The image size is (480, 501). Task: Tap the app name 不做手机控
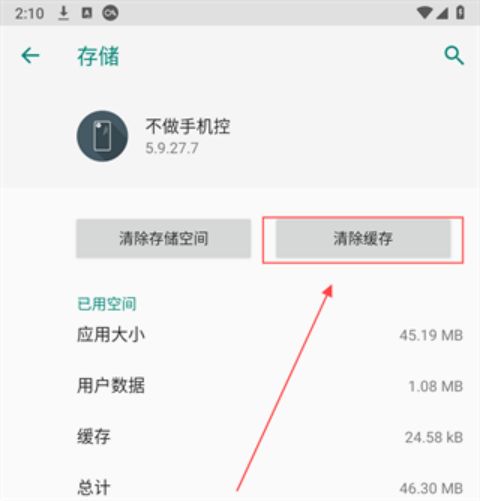click(188, 126)
